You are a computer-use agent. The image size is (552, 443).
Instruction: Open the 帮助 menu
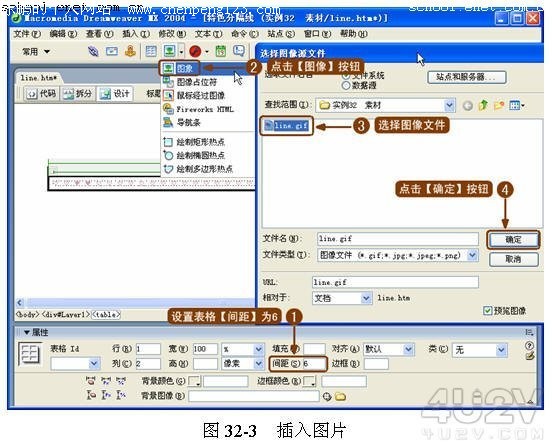354,34
